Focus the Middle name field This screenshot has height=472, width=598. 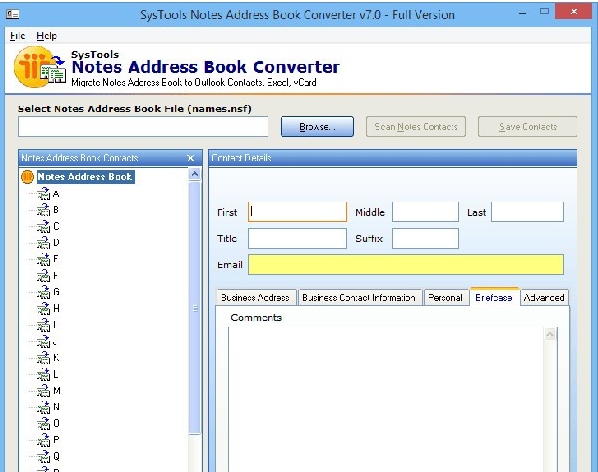(x=425, y=212)
